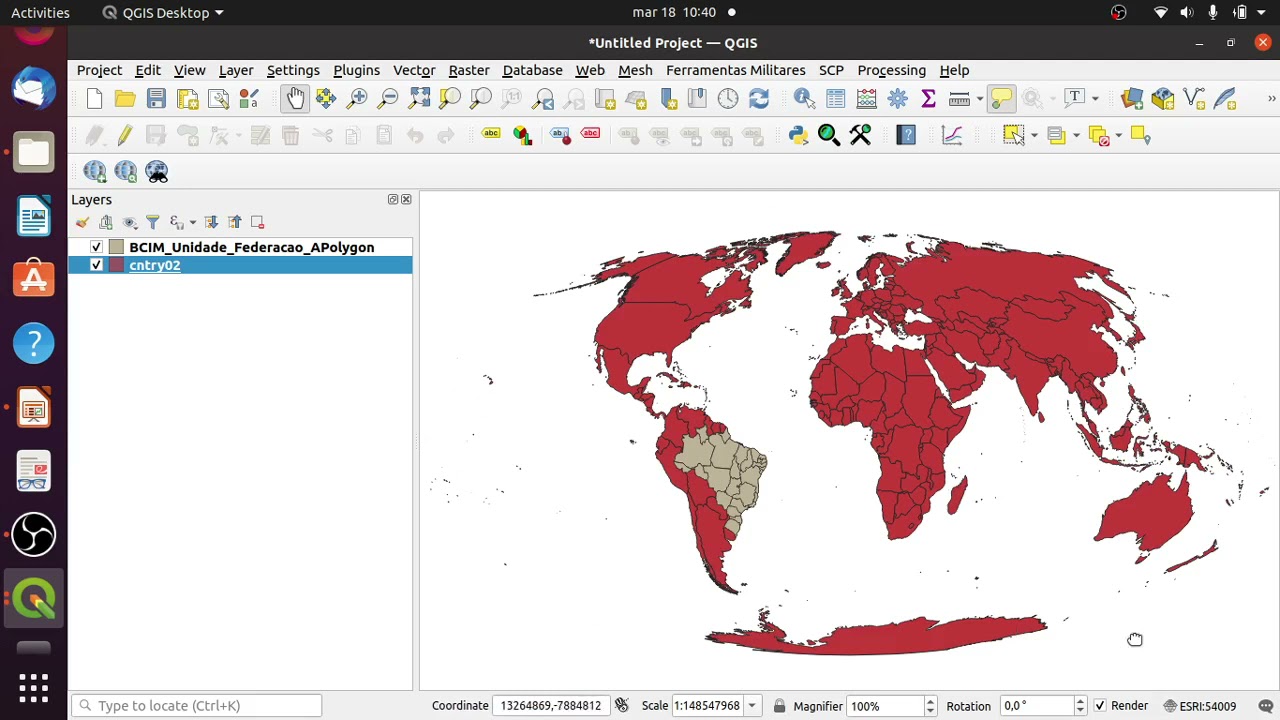Click the cntry02 crimson color swatch
1280x720 pixels.
[117, 265]
